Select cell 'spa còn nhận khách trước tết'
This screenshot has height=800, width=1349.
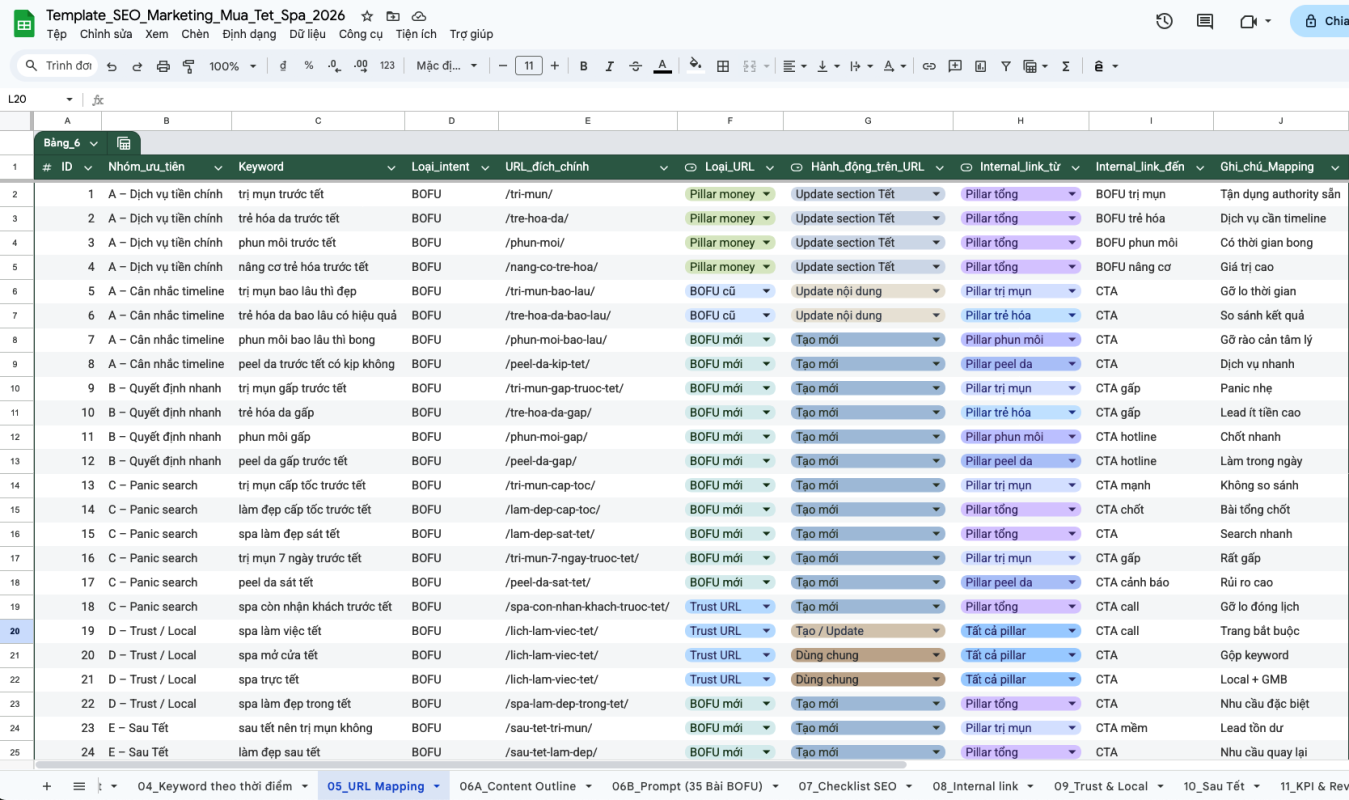[318, 607]
